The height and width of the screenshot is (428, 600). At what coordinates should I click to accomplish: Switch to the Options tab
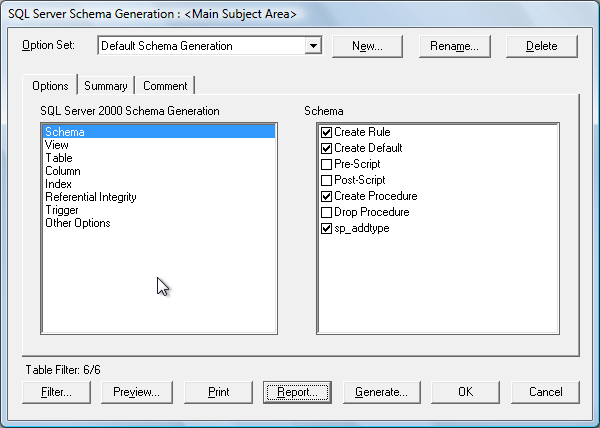click(x=50, y=85)
